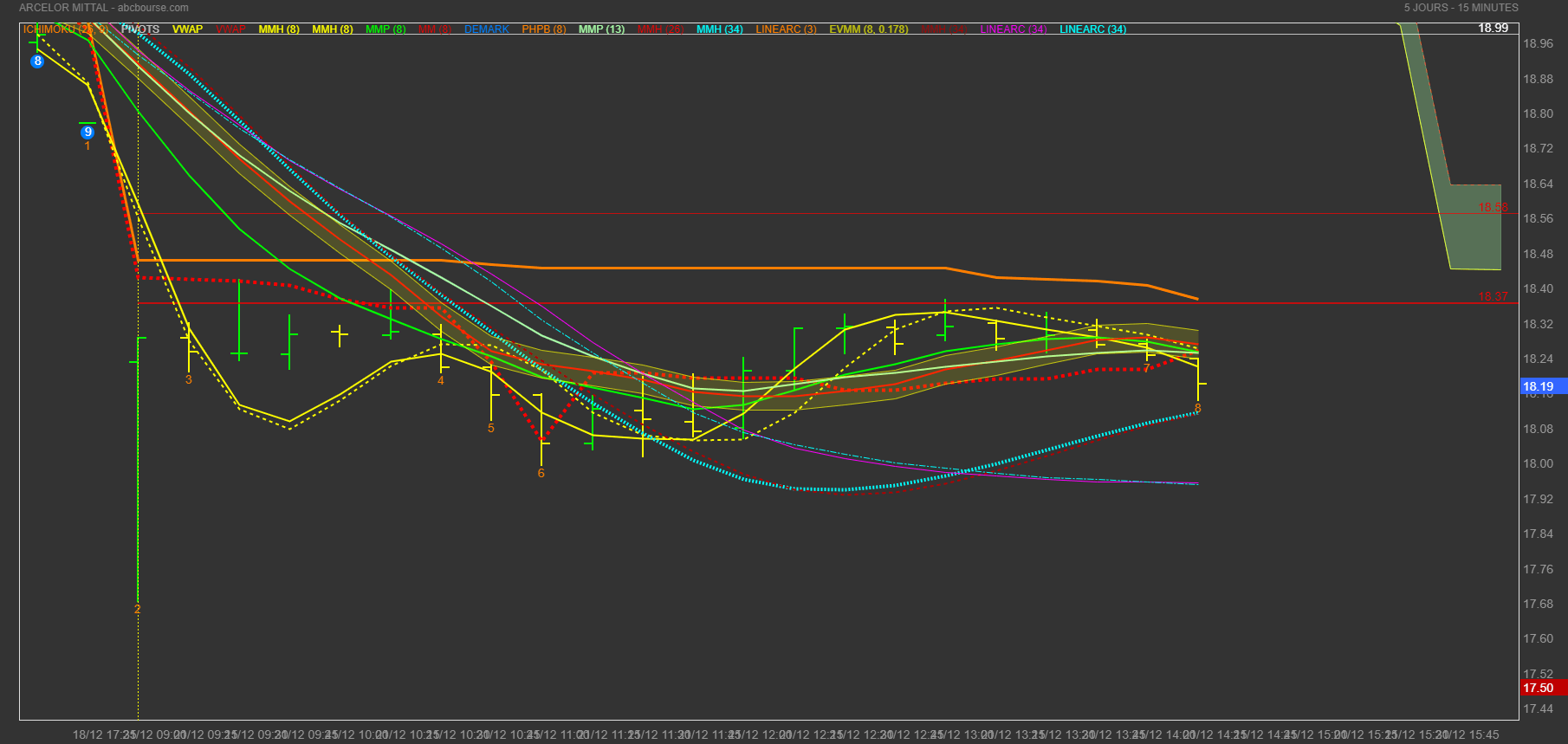Click the yellow VWAP legend label
This screenshot has width=1568, height=744.
187,29
